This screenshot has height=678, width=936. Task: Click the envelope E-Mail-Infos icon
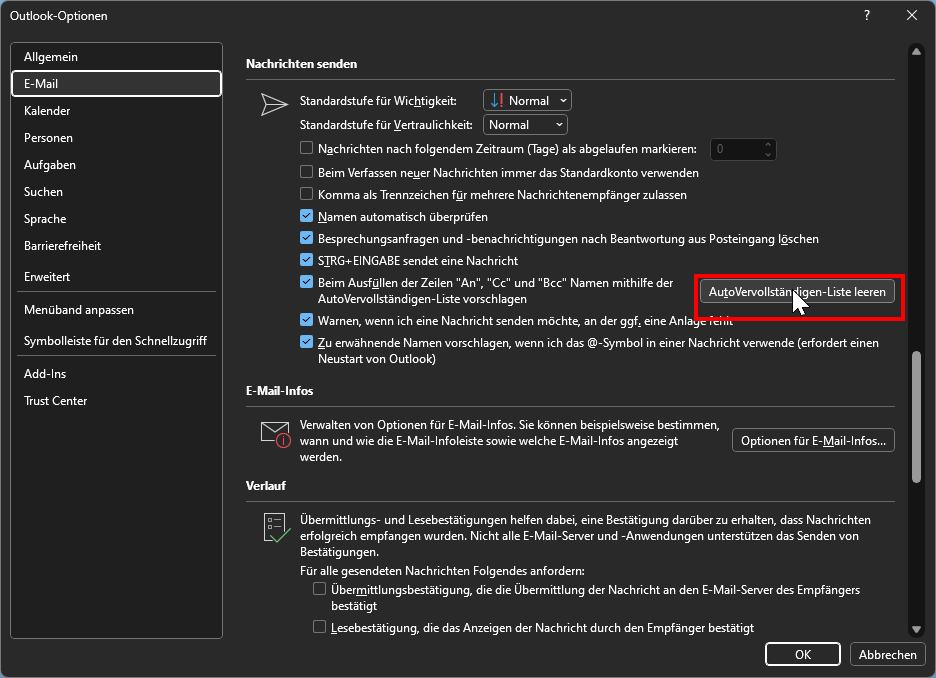coord(274,434)
